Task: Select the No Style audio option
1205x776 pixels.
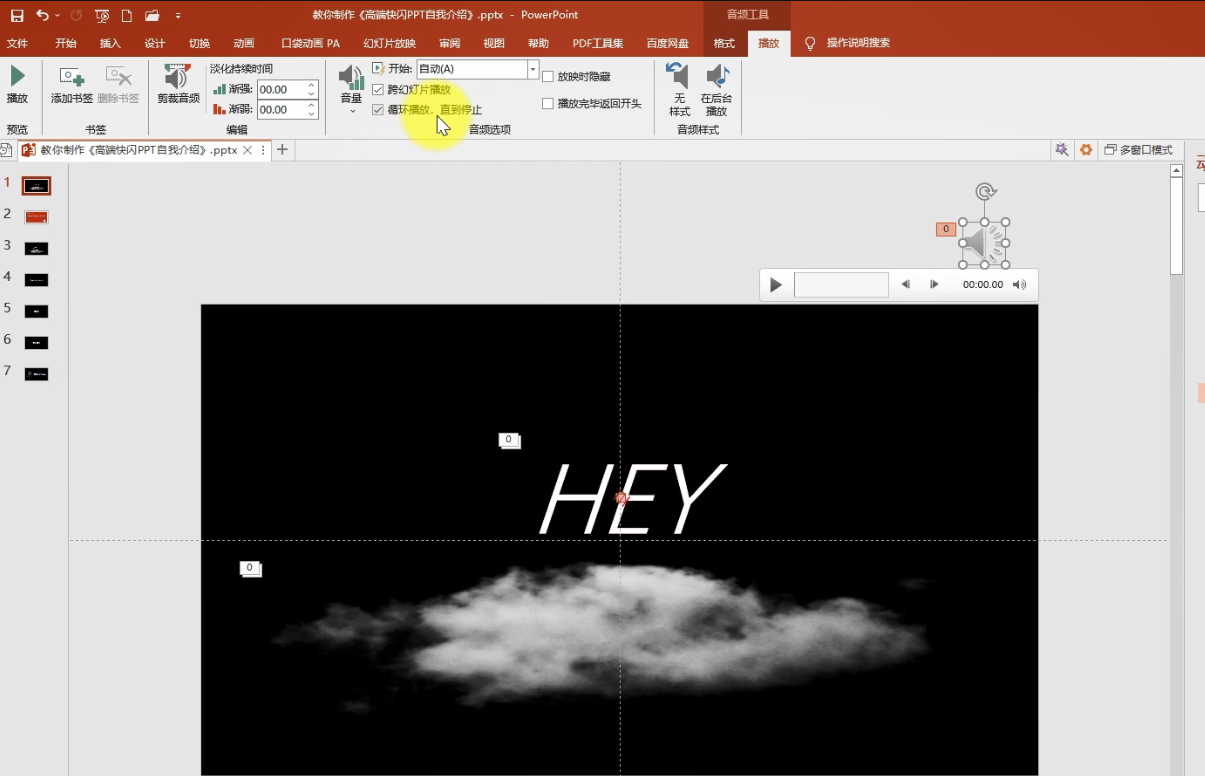Action: pos(679,89)
